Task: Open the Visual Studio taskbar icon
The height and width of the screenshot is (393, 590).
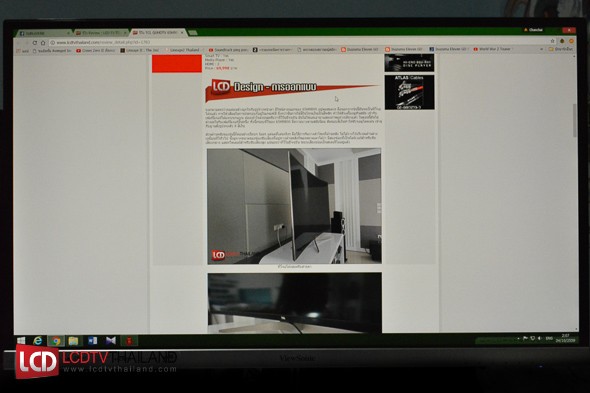Action: tap(111, 341)
